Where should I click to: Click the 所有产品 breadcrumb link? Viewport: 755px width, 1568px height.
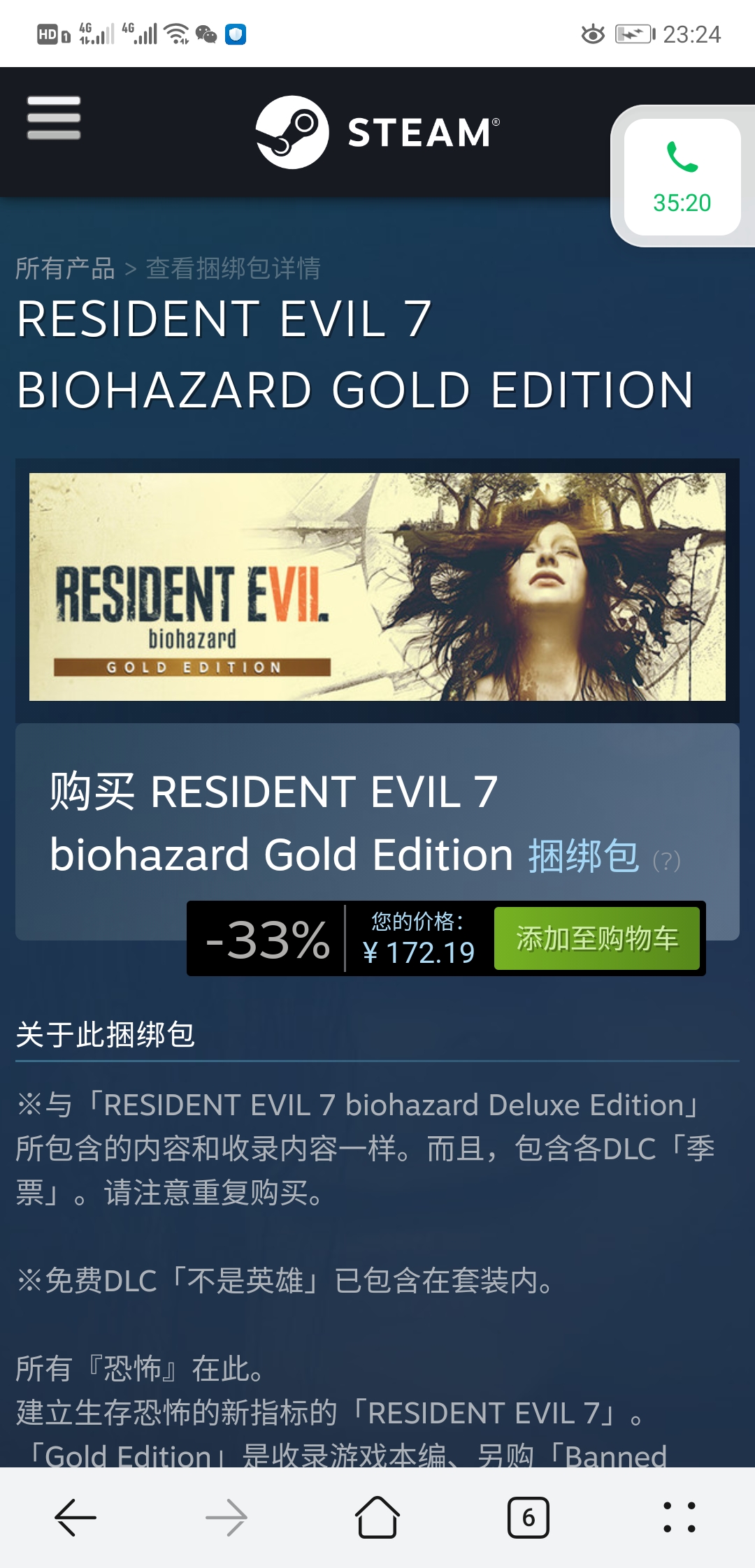[x=65, y=268]
